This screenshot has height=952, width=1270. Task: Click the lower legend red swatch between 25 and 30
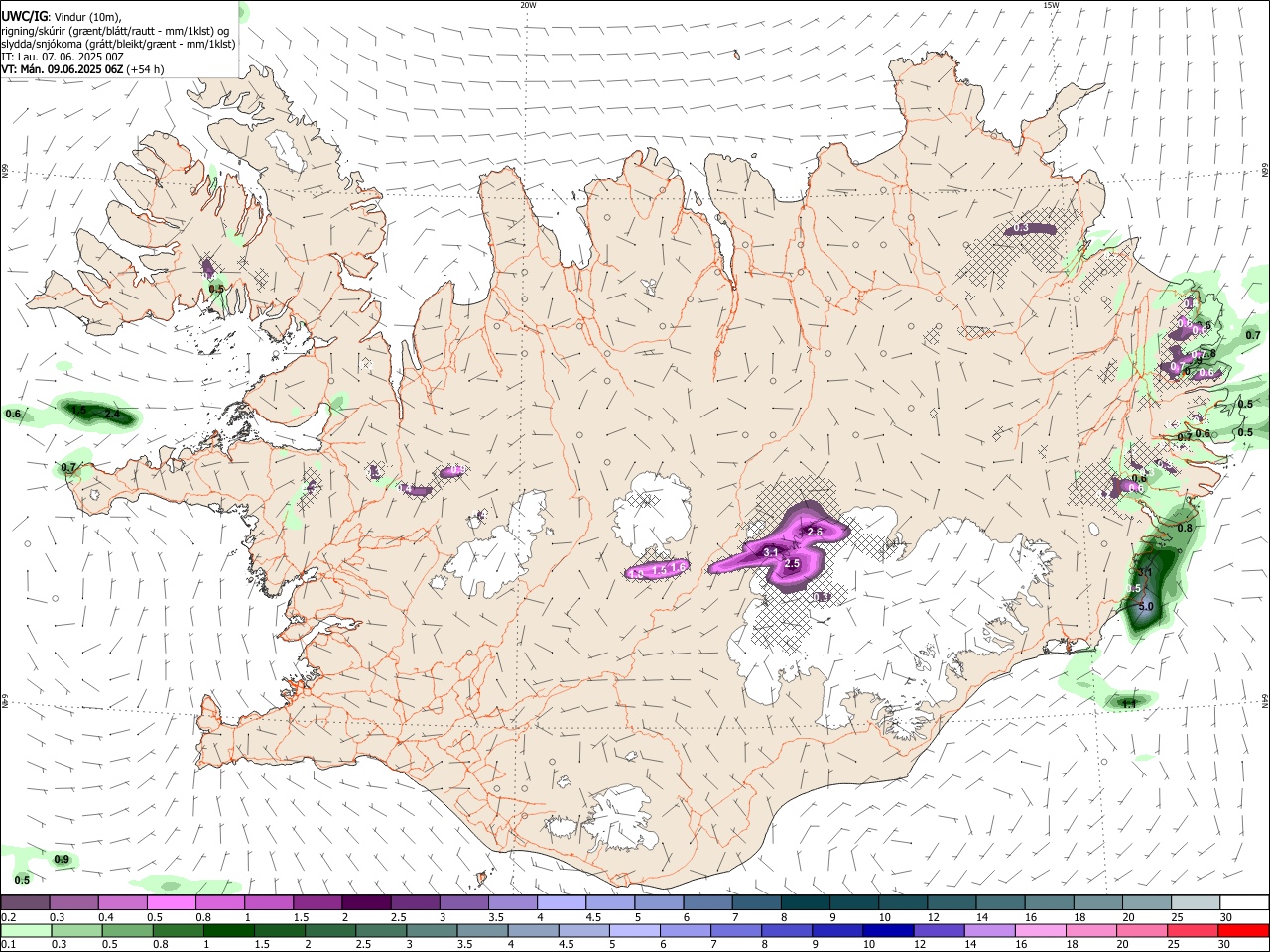[x=1194, y=930]
